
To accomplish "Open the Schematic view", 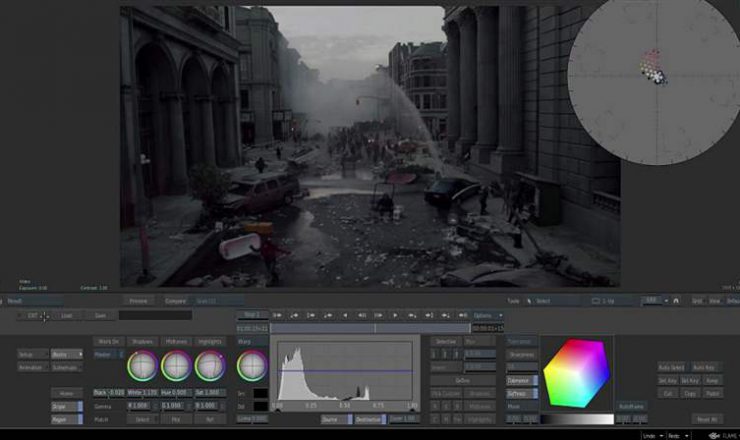I will pos(67,367).
